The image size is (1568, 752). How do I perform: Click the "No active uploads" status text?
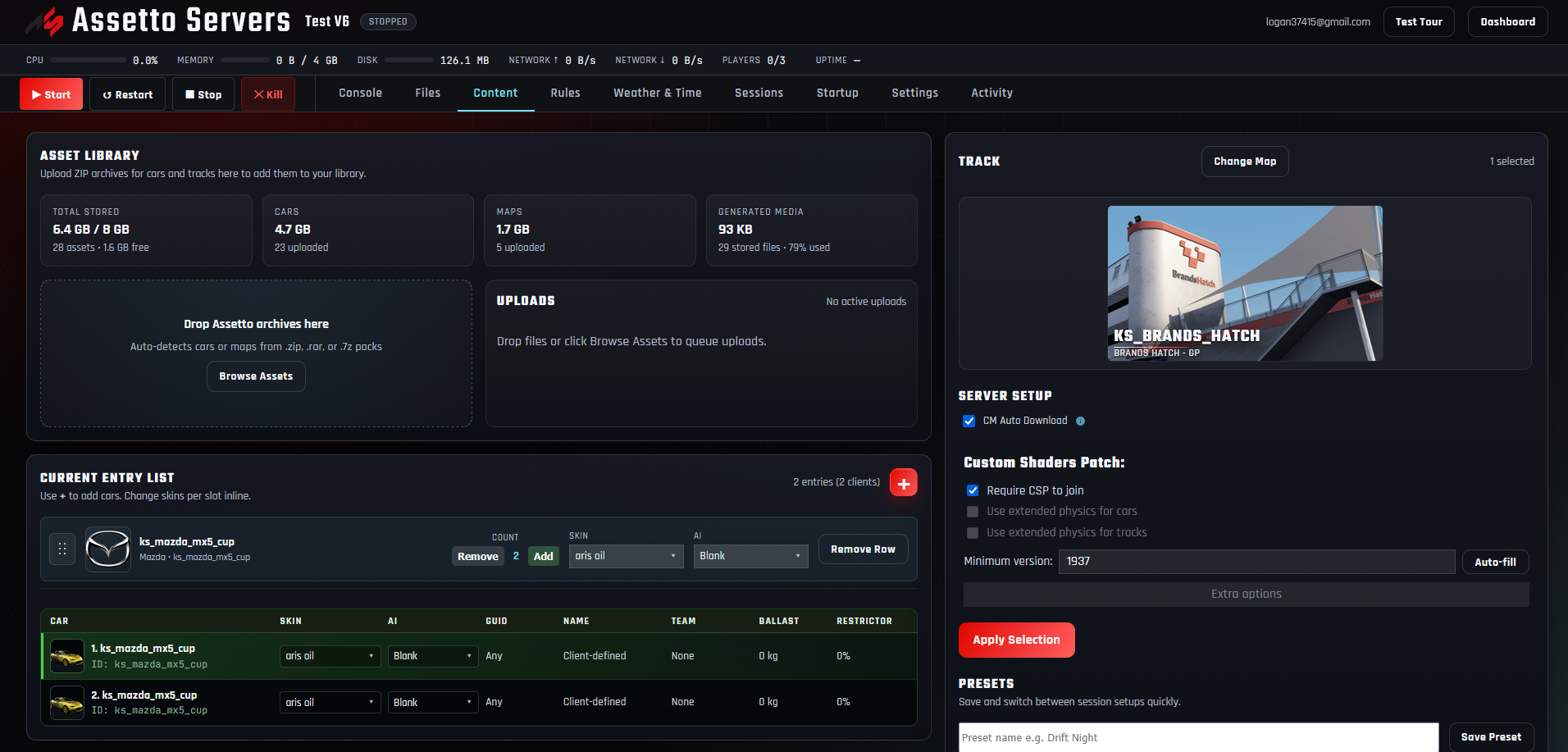pos(866,302)
